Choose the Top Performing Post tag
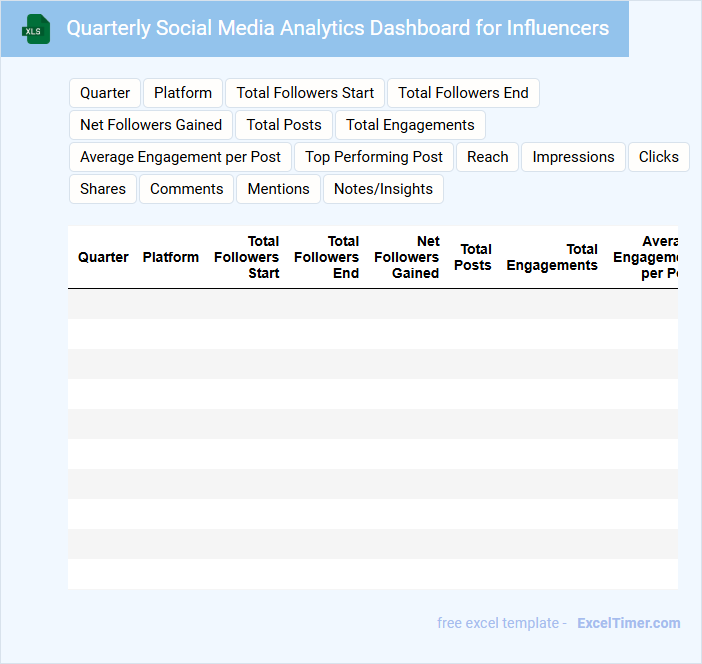Viewport: 702px width, 664px height. click(374, 157)
